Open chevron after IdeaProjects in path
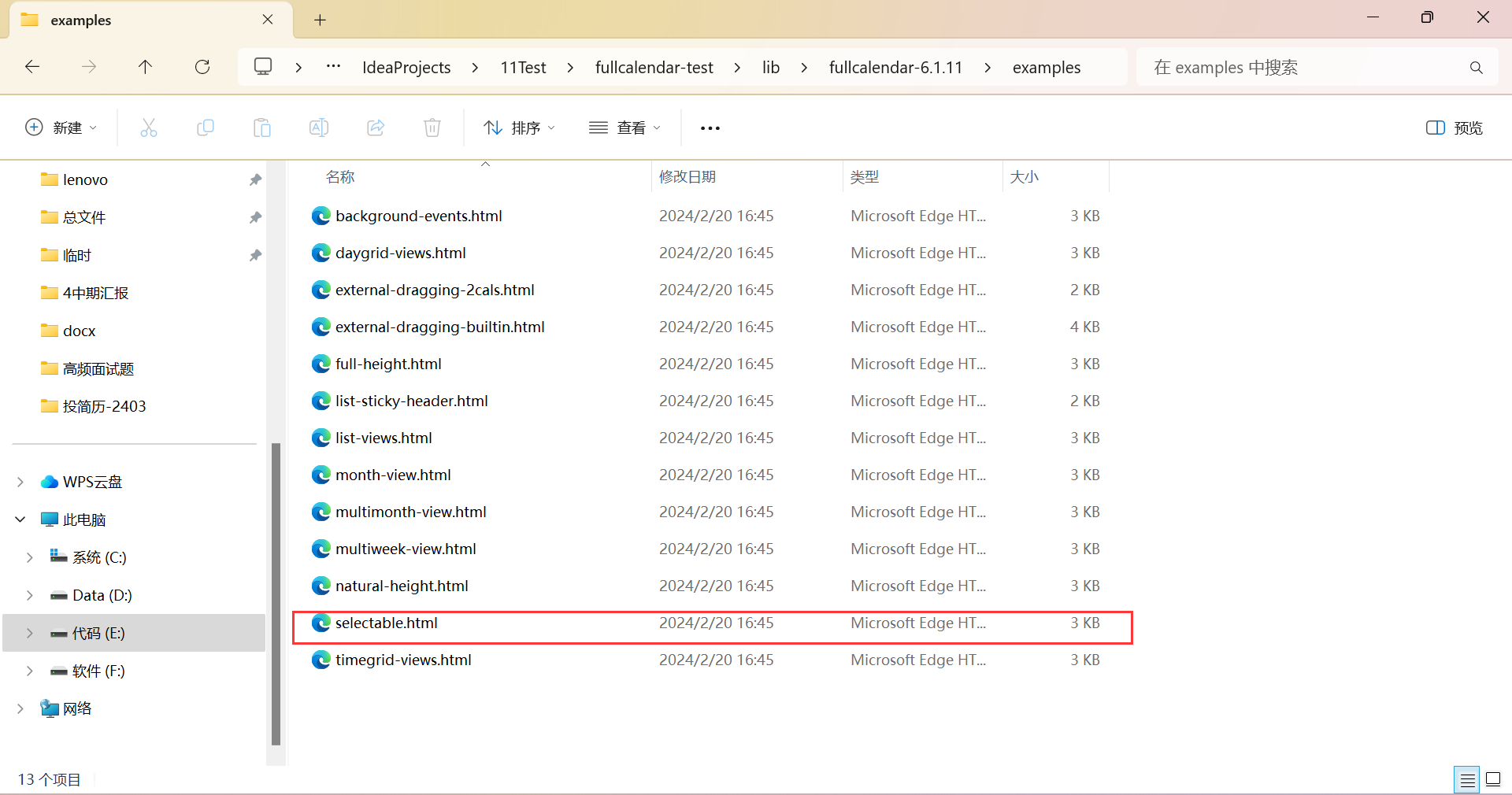 coord(475,68)
